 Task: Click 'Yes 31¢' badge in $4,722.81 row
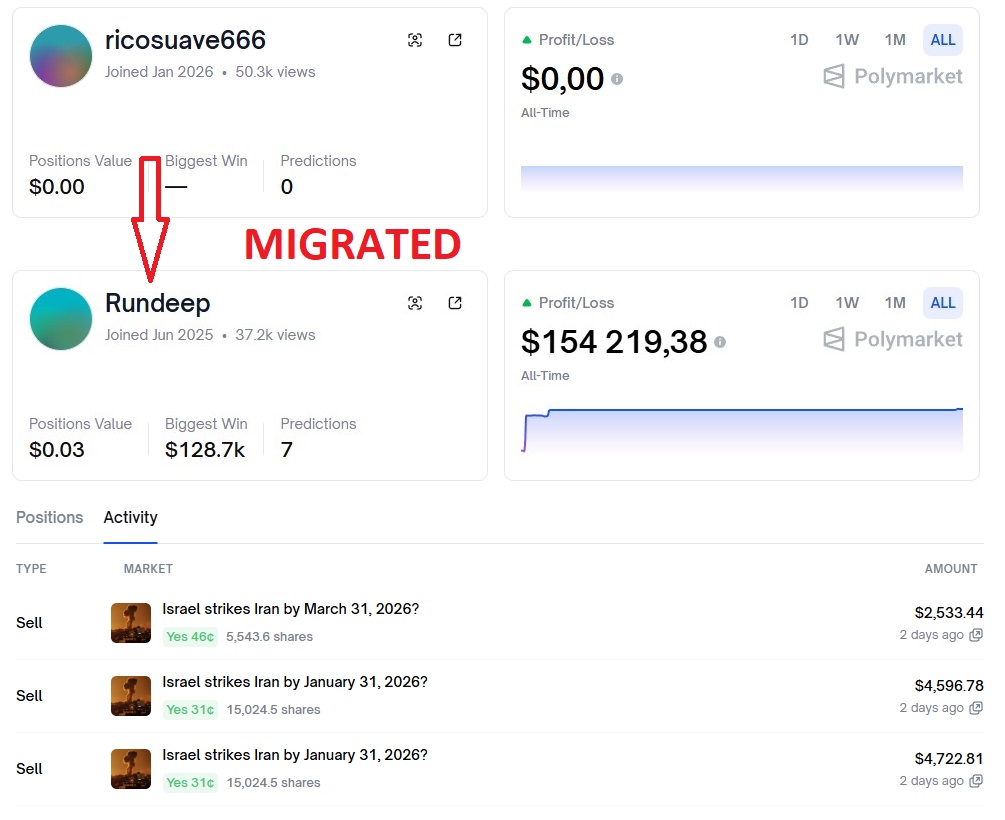coord(190,783)
